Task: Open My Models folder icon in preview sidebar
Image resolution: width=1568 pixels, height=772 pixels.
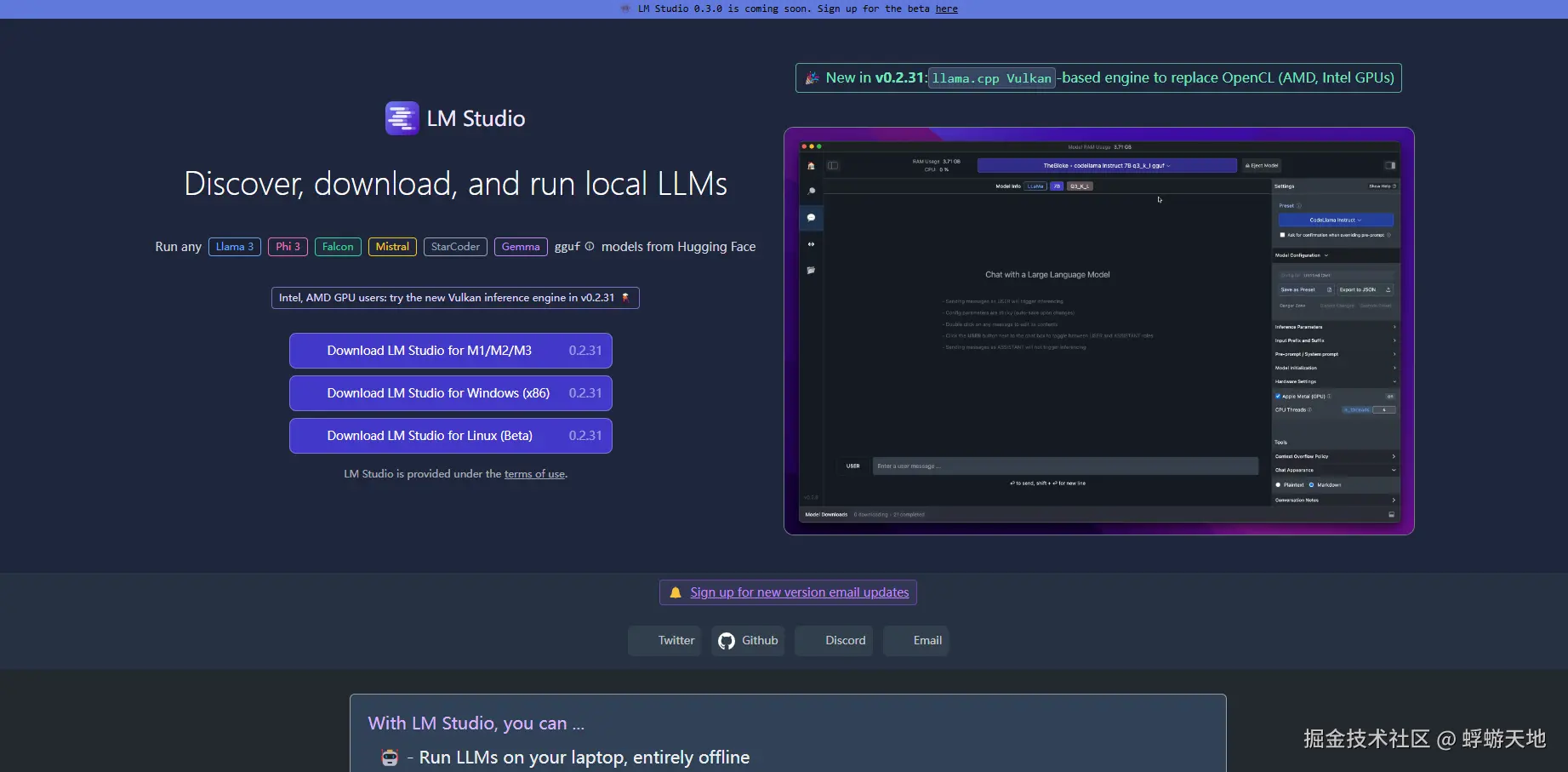Action: tap(811, 271)
